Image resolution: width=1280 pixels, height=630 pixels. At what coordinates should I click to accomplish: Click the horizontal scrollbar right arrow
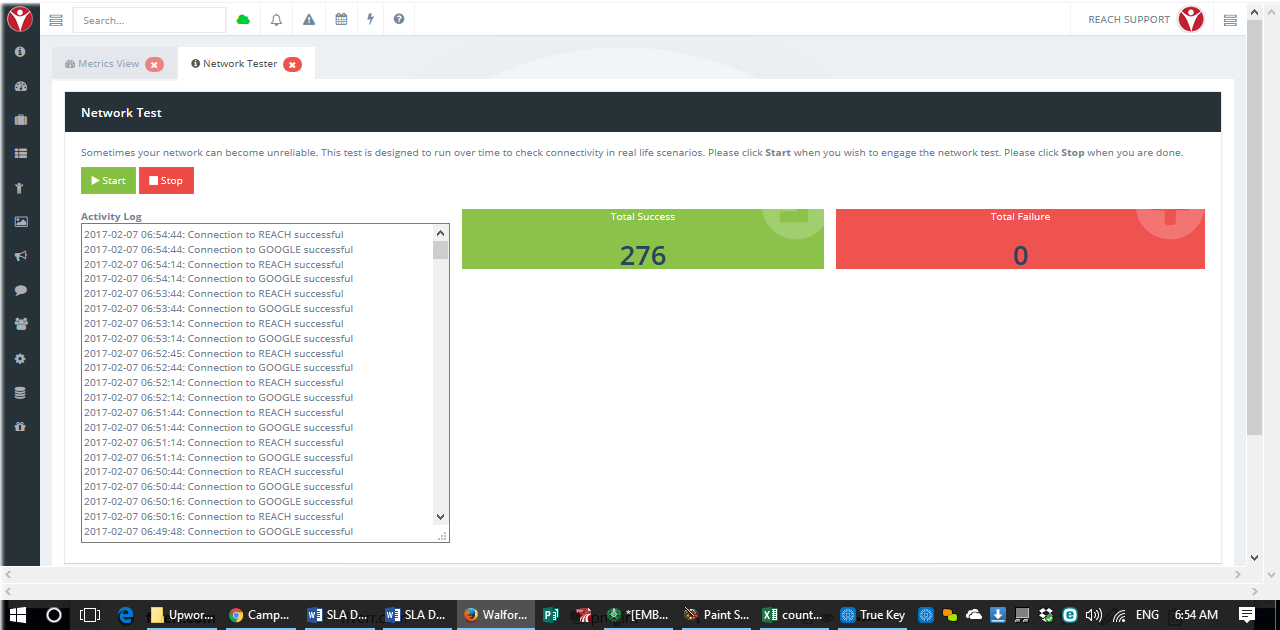point(1238,575)
